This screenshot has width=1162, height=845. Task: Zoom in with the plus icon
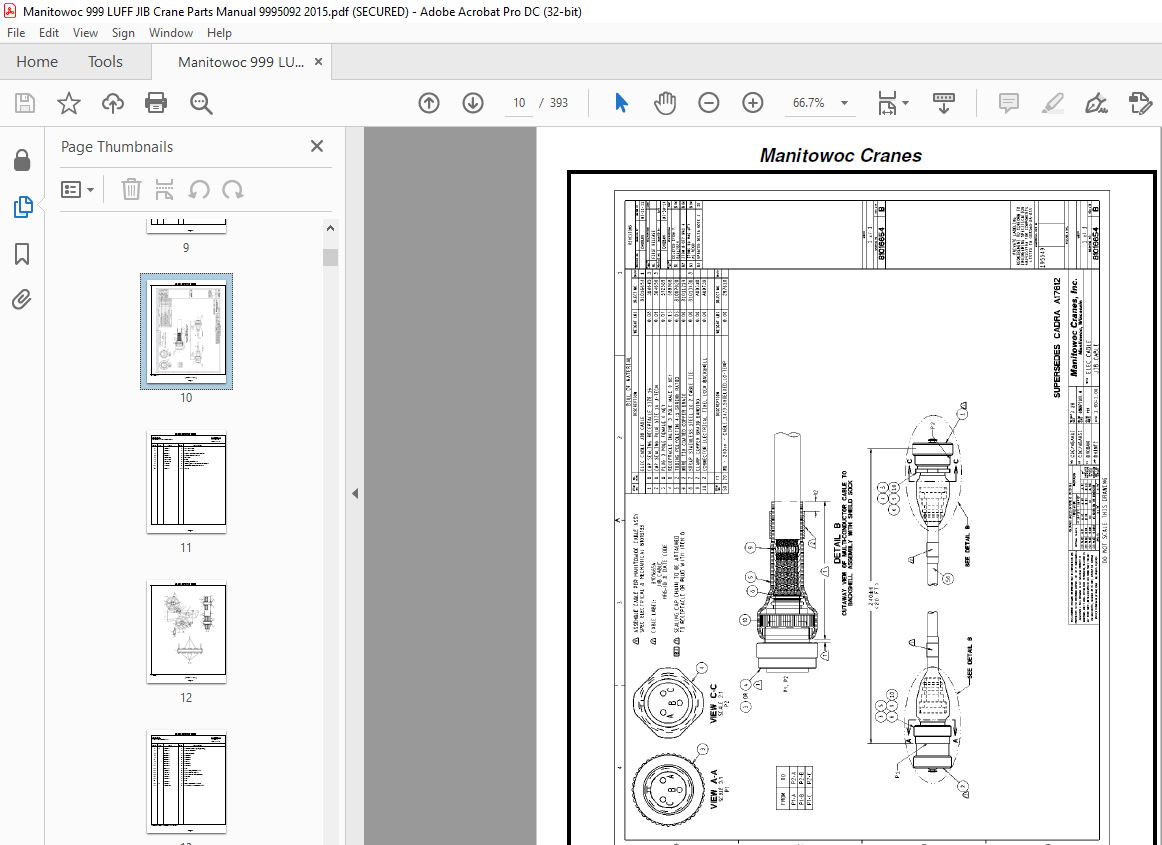(752, 103)
